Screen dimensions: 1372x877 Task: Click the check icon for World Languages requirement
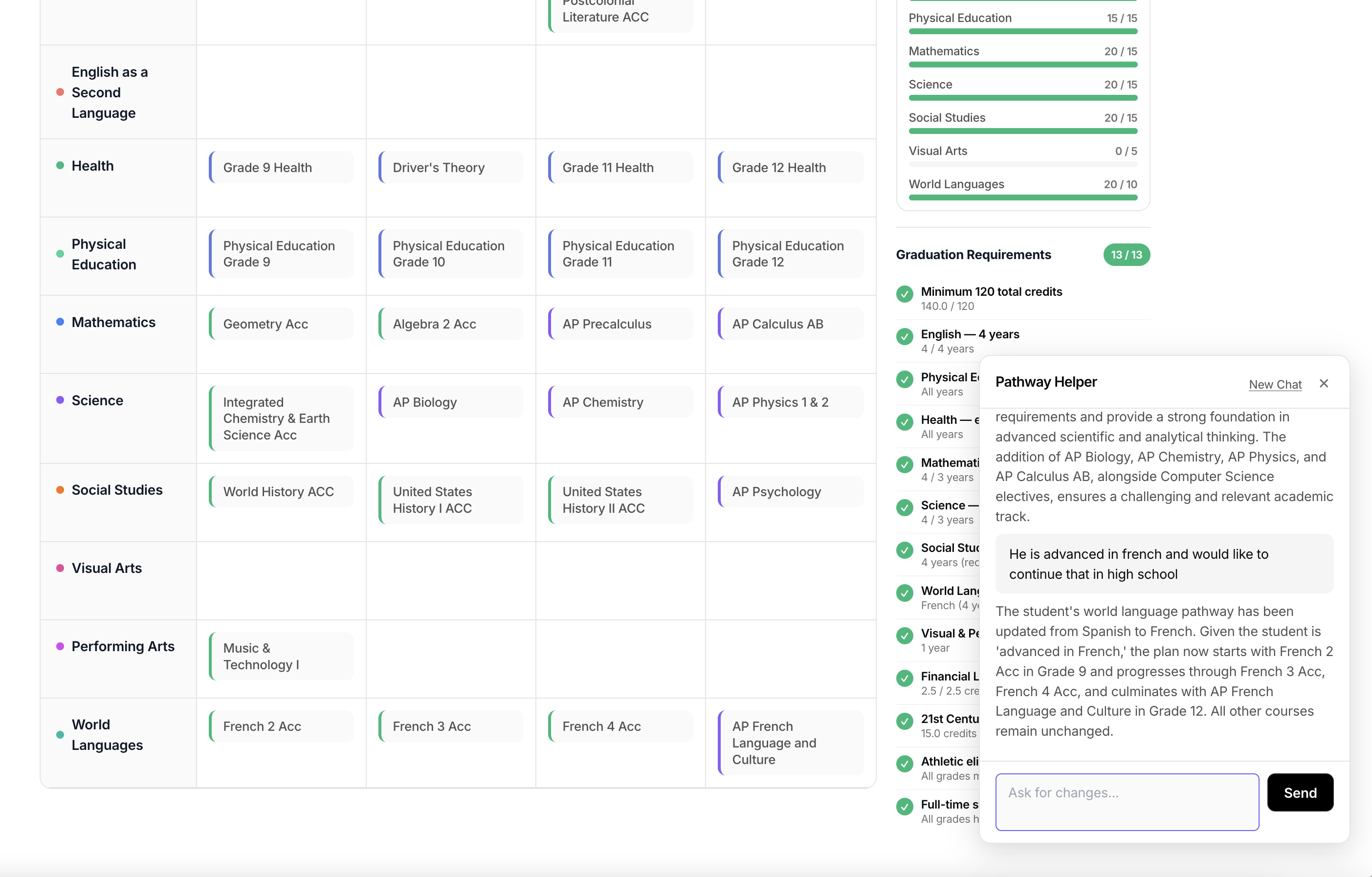point(904,593)
